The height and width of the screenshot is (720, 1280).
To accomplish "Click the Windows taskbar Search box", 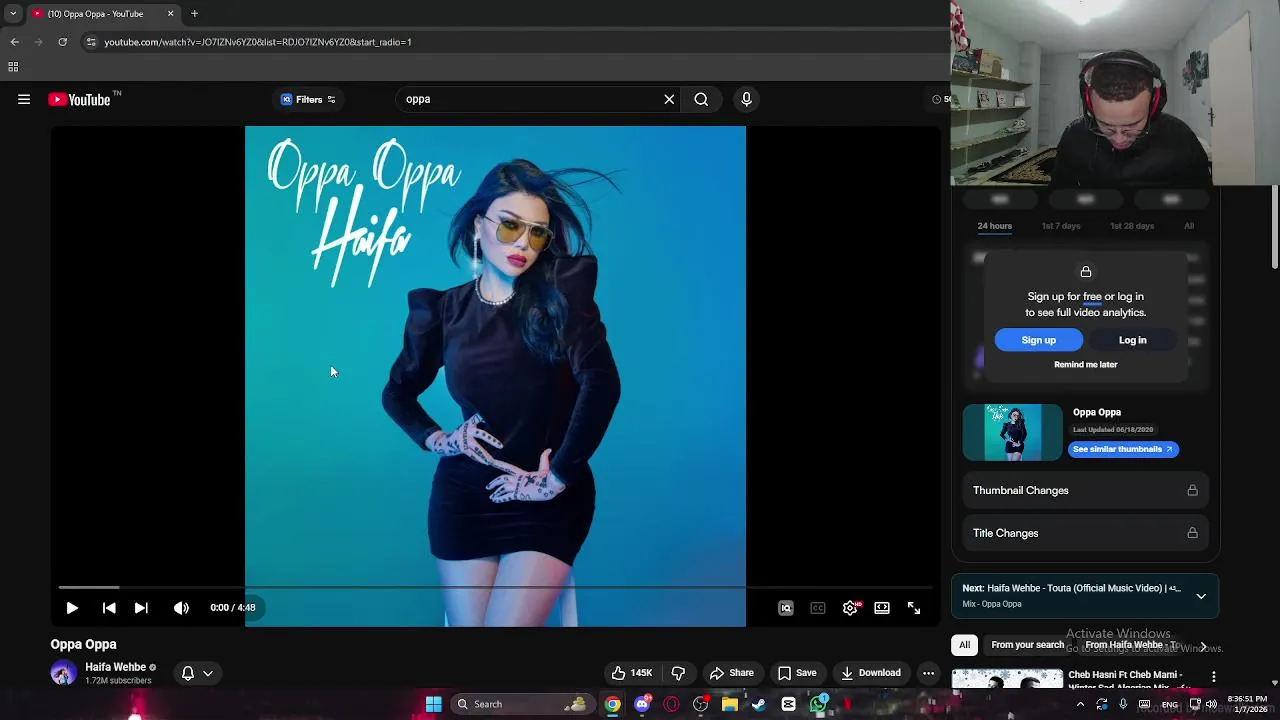I will tap(522, 704).
